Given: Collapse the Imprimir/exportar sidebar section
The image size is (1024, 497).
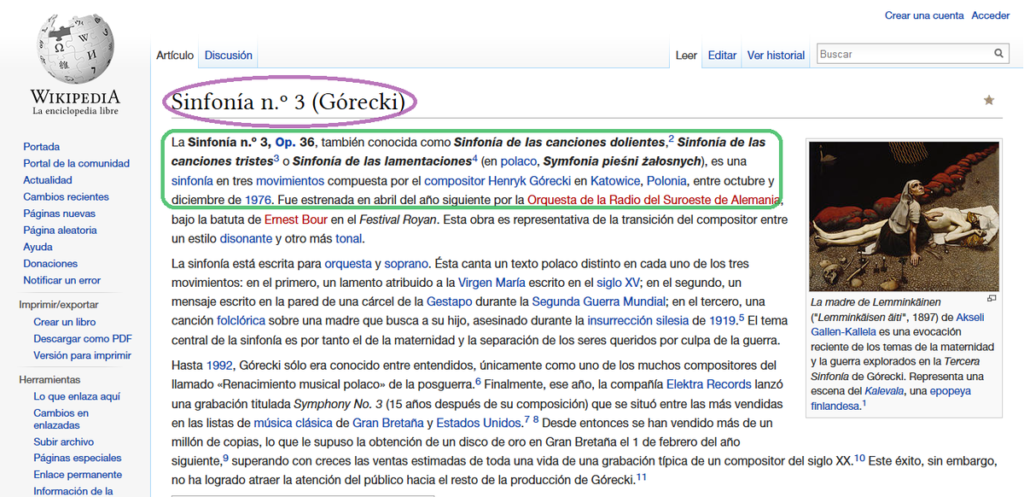Looking at the screenshot, I should 59,304.
